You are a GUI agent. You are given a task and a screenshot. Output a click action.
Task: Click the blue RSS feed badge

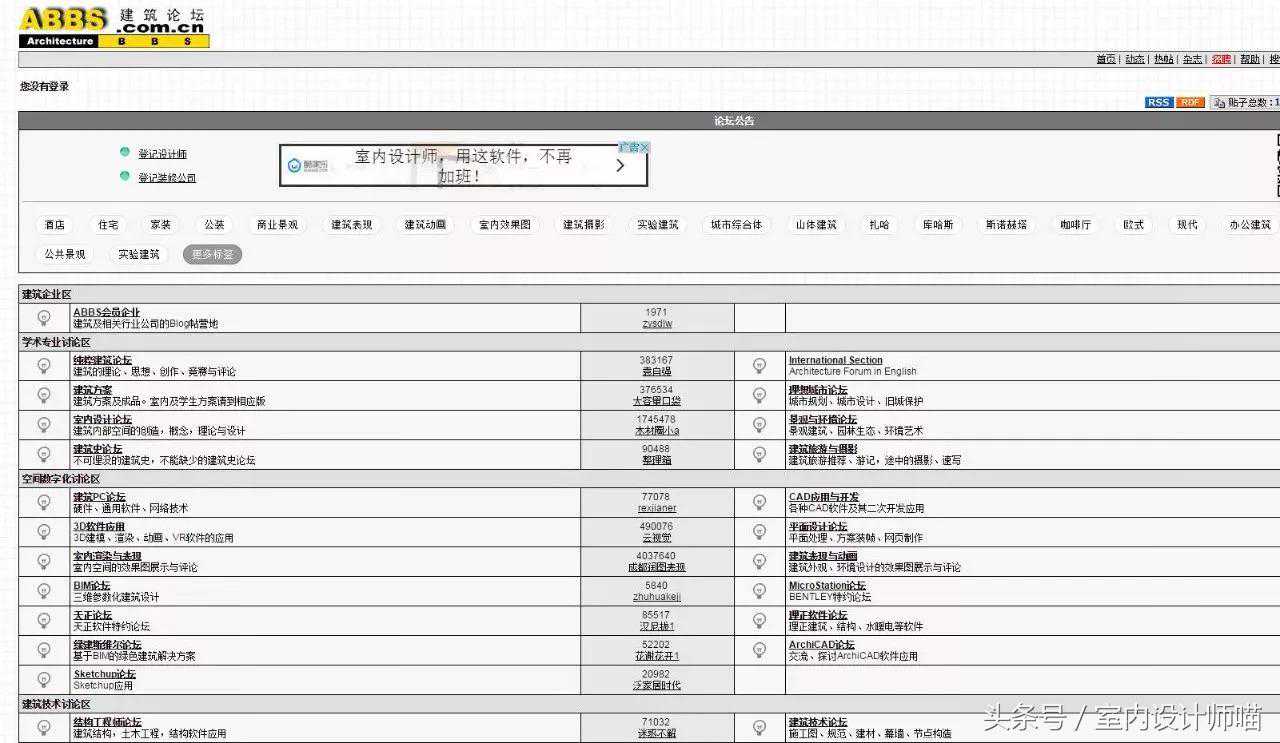[1158, 102]
